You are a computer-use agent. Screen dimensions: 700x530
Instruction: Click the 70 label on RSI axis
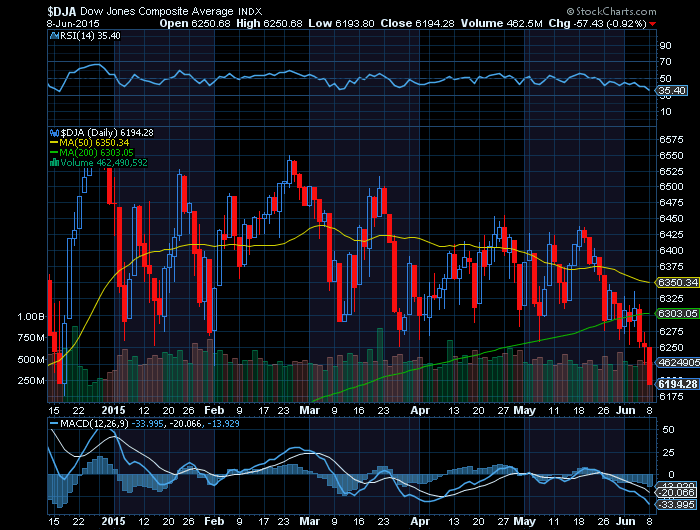(665, 62)
